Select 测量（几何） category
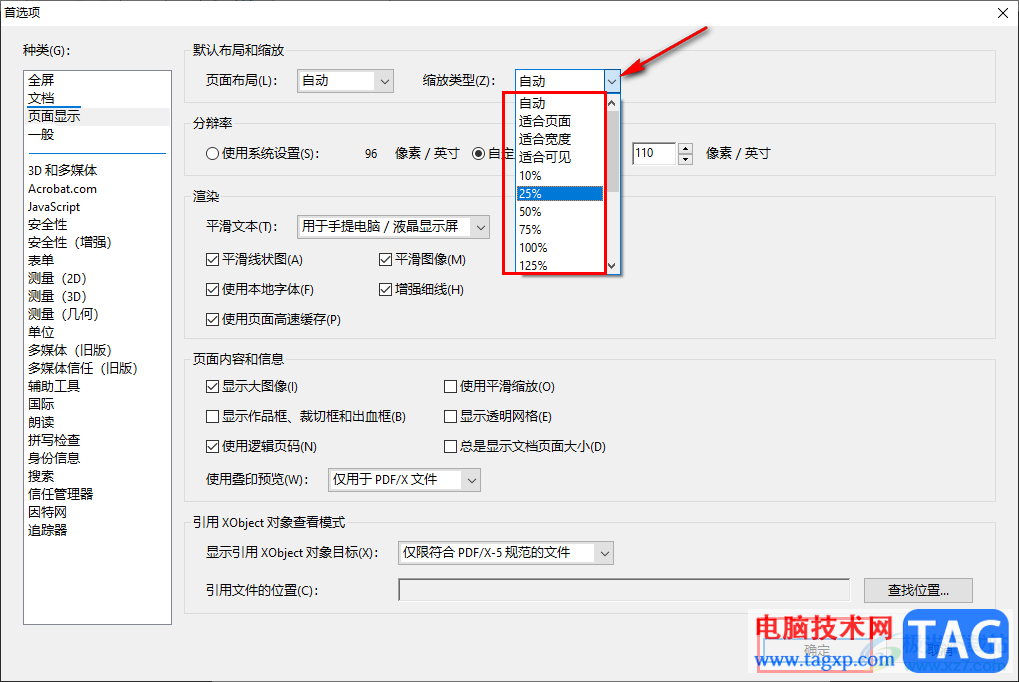The width and height of the screenshot is (1019, 682). click(x=63, y=315)
